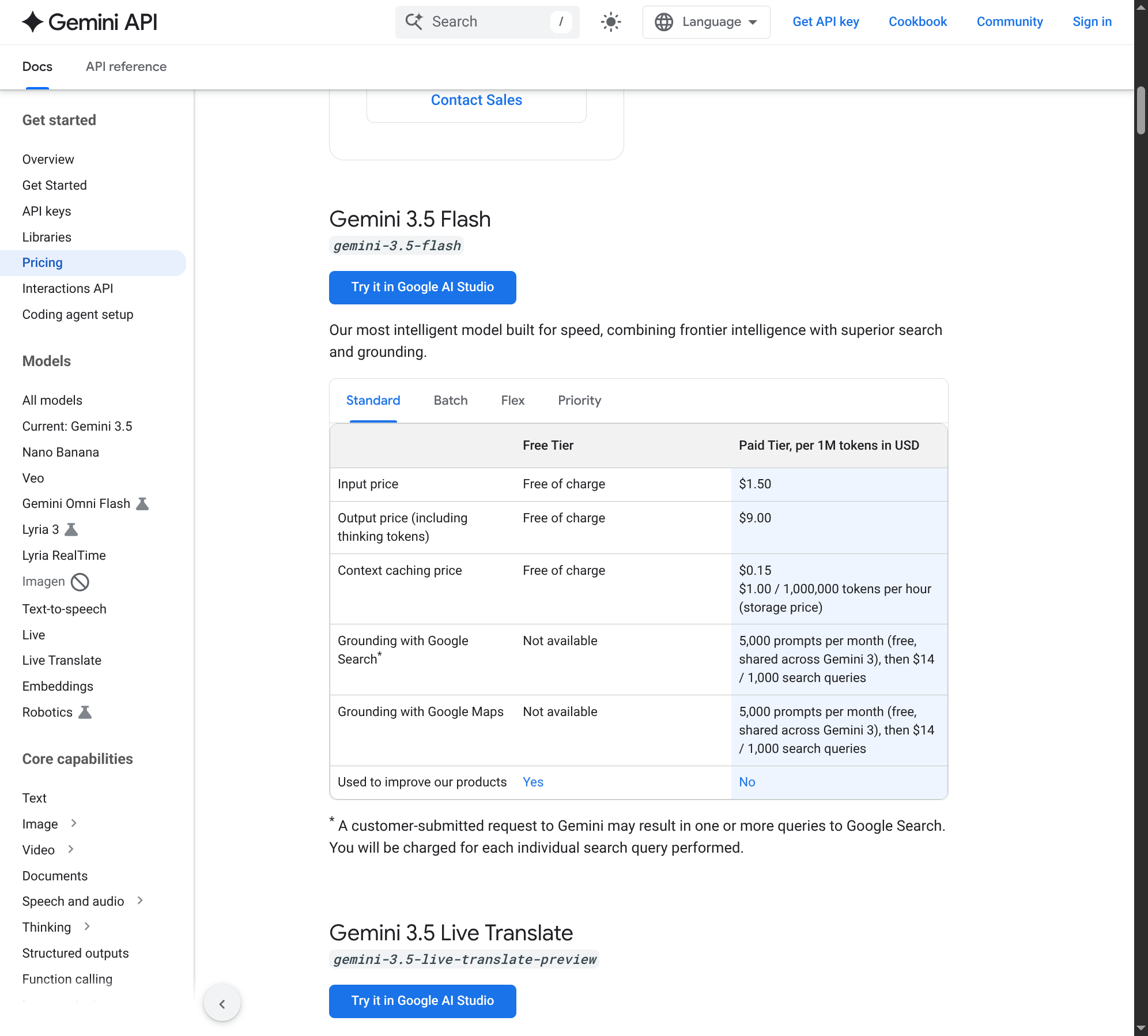Click the Gemini API star logo
Screen dimensions: 1148x1036
click(33, 22)
